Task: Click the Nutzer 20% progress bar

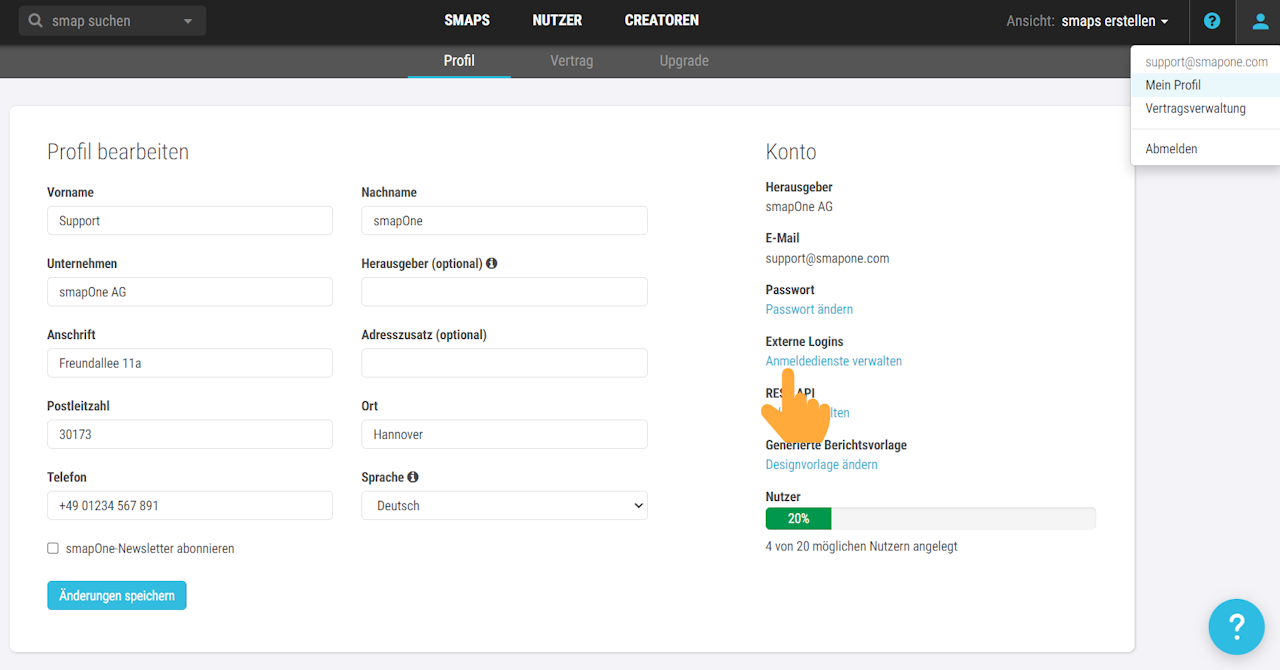Action: click(930, 519)
